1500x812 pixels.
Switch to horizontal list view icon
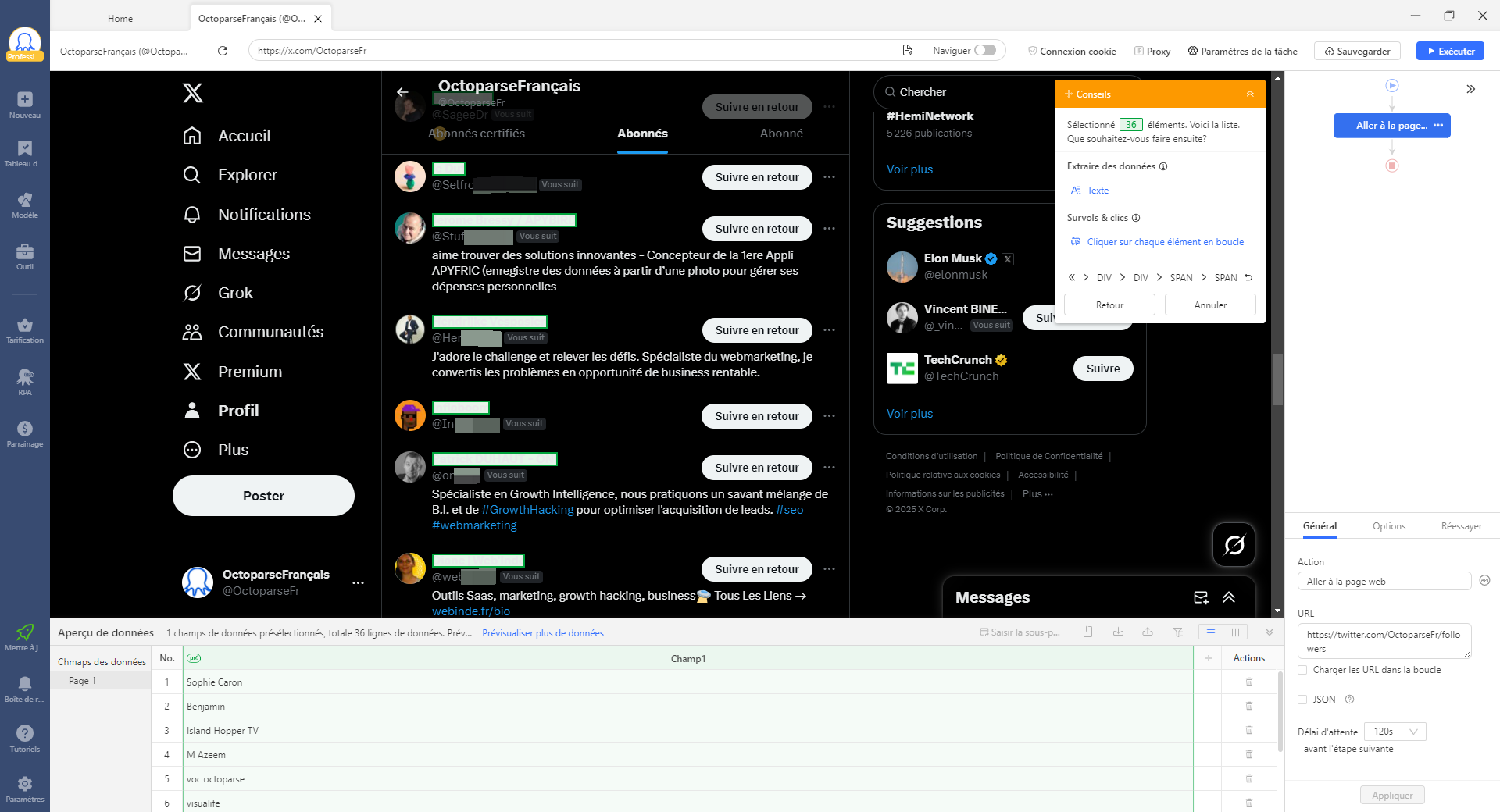coord(1211,632)
